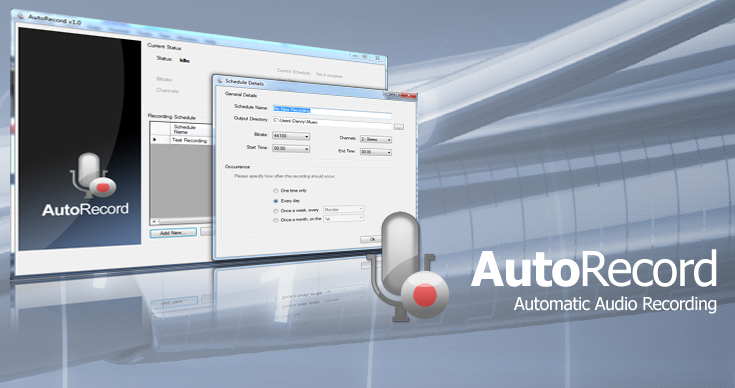Click the row arrow beside Test Recording
The height and width of the screenshot is (388, 735).
pyautogui.click(x=155, y=140)
